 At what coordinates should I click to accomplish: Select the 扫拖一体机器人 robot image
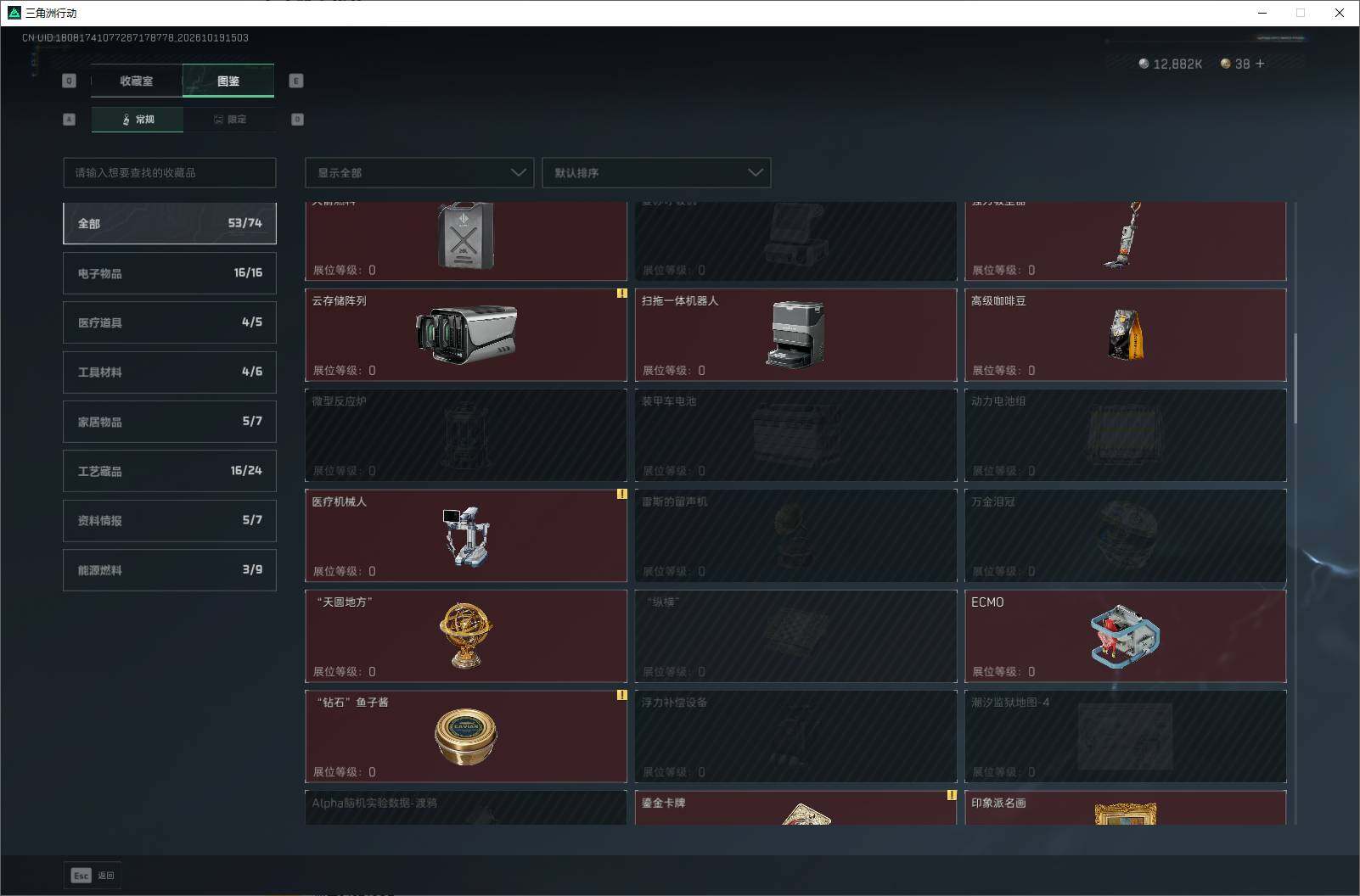tap(795, 334)
